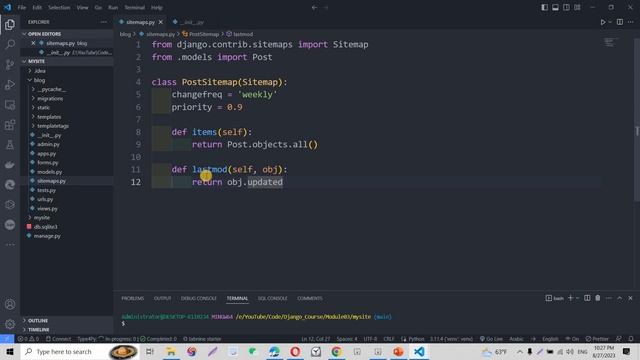Toggle primary sidebar layout button
This screenshot has height=360, width=640.
pyautogui.click(x=544, y=7)
